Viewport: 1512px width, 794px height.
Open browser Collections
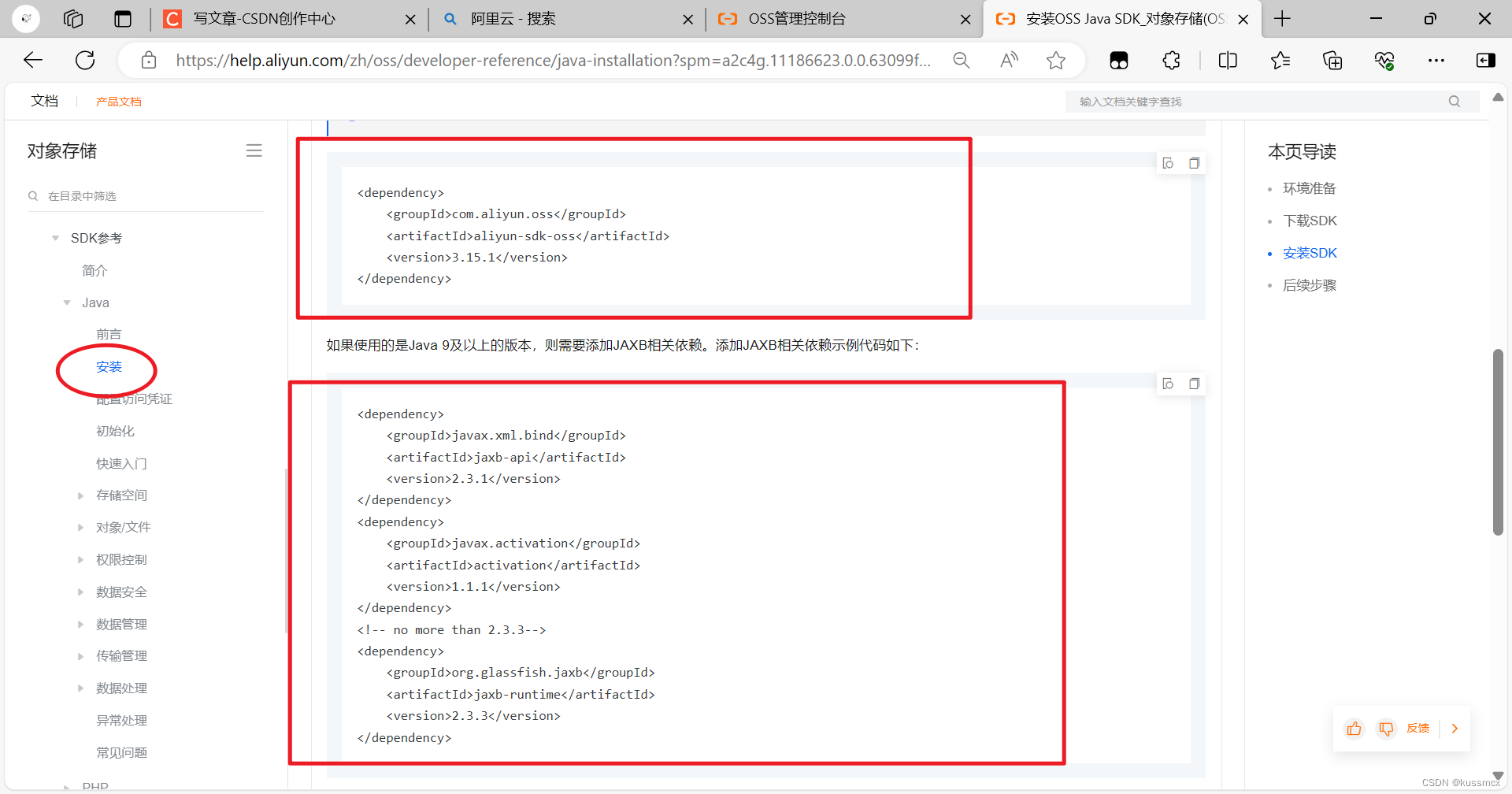tap(1332, 60)
